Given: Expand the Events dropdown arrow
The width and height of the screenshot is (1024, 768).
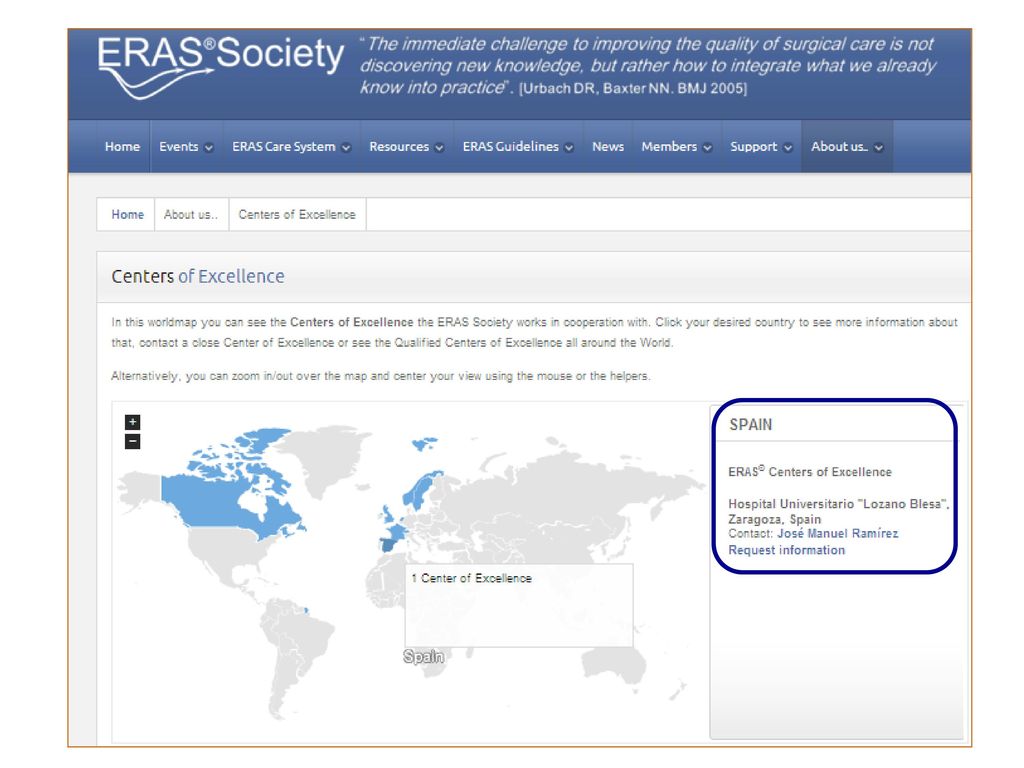Looking at the screenshot, I should pyautogui.click(x=209, y=148).
